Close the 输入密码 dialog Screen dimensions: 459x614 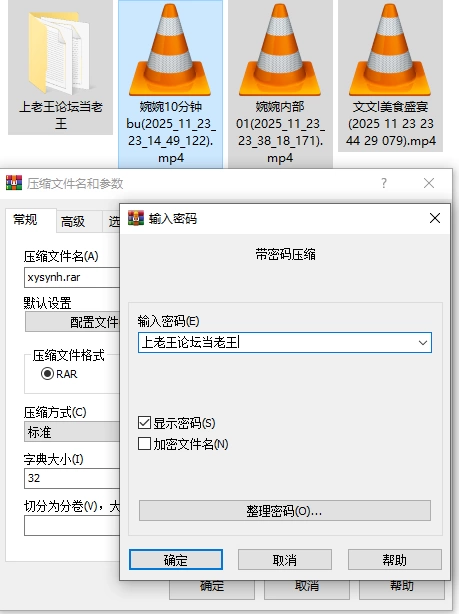435,218
